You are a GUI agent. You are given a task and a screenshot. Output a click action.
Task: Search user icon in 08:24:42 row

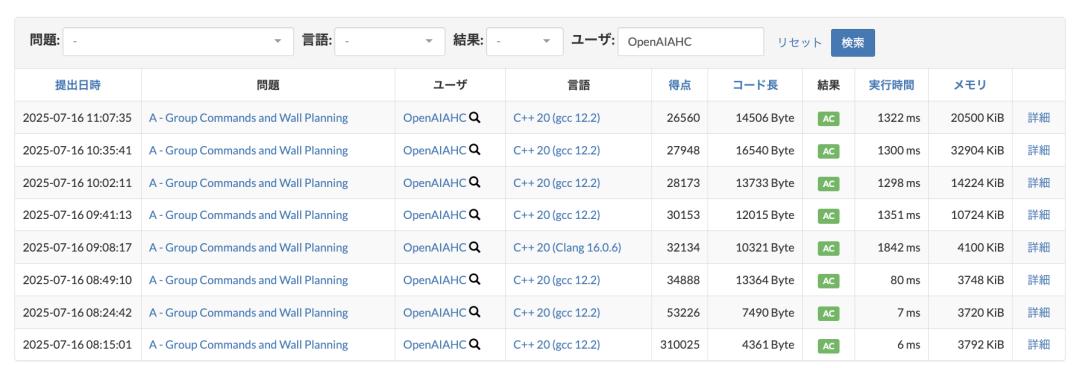pos(474,312)
